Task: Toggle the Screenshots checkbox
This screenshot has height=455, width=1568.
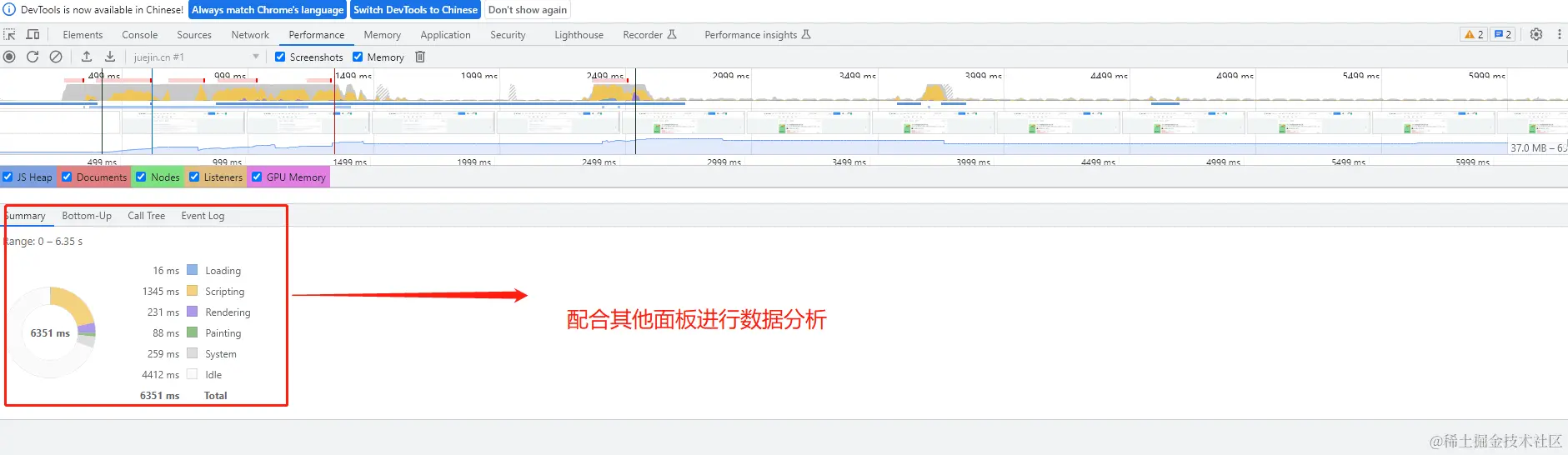Action: pos(280,57)
